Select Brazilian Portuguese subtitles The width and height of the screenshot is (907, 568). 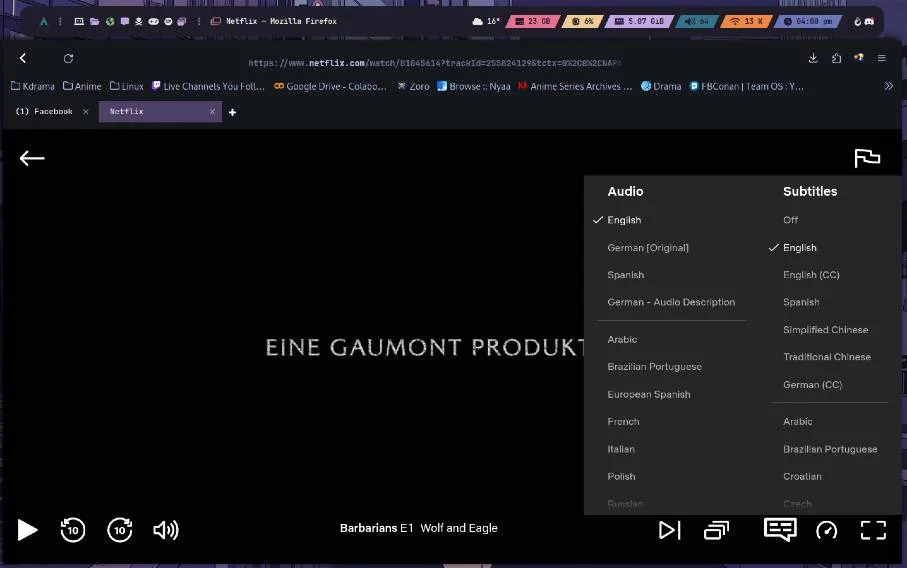[830, 449]
